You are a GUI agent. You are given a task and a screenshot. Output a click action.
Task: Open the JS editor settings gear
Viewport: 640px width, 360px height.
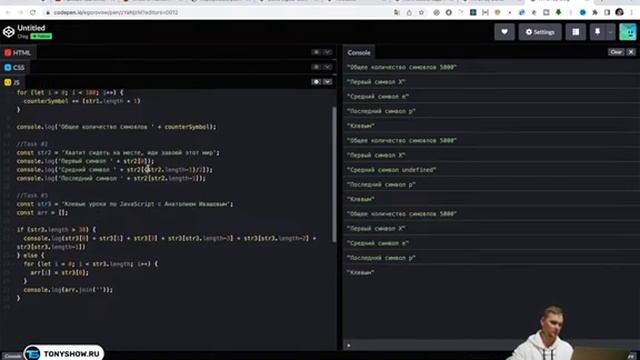click(x=316, y=82)
